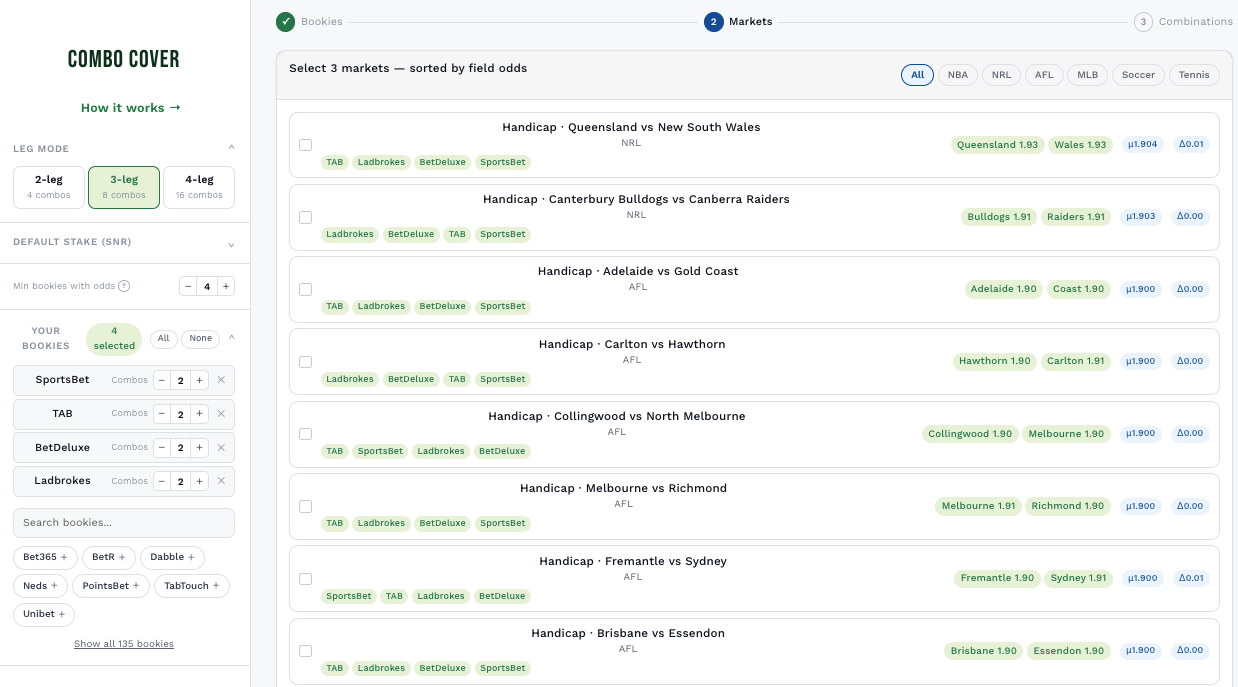Increase TAB combos with plus button
This screenshot has height=687, width=1238.
click(200, 414)
